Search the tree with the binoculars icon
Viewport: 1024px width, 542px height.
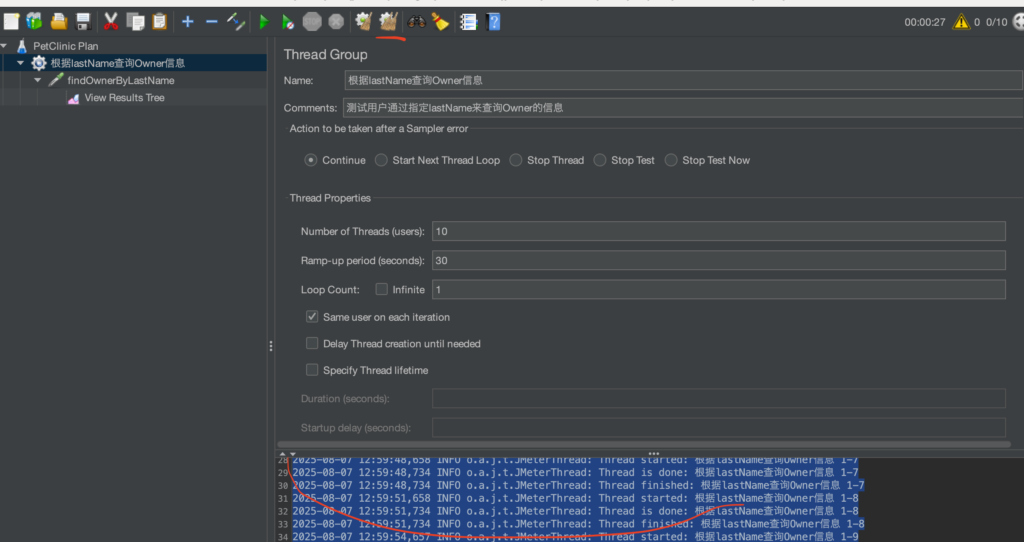coord(416,22)
